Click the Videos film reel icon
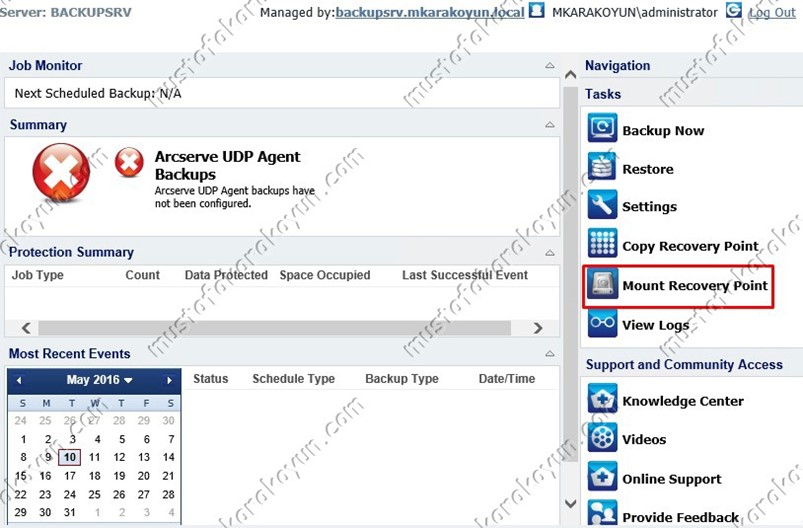Screen dimensions: 803x528 coord(602,437)
